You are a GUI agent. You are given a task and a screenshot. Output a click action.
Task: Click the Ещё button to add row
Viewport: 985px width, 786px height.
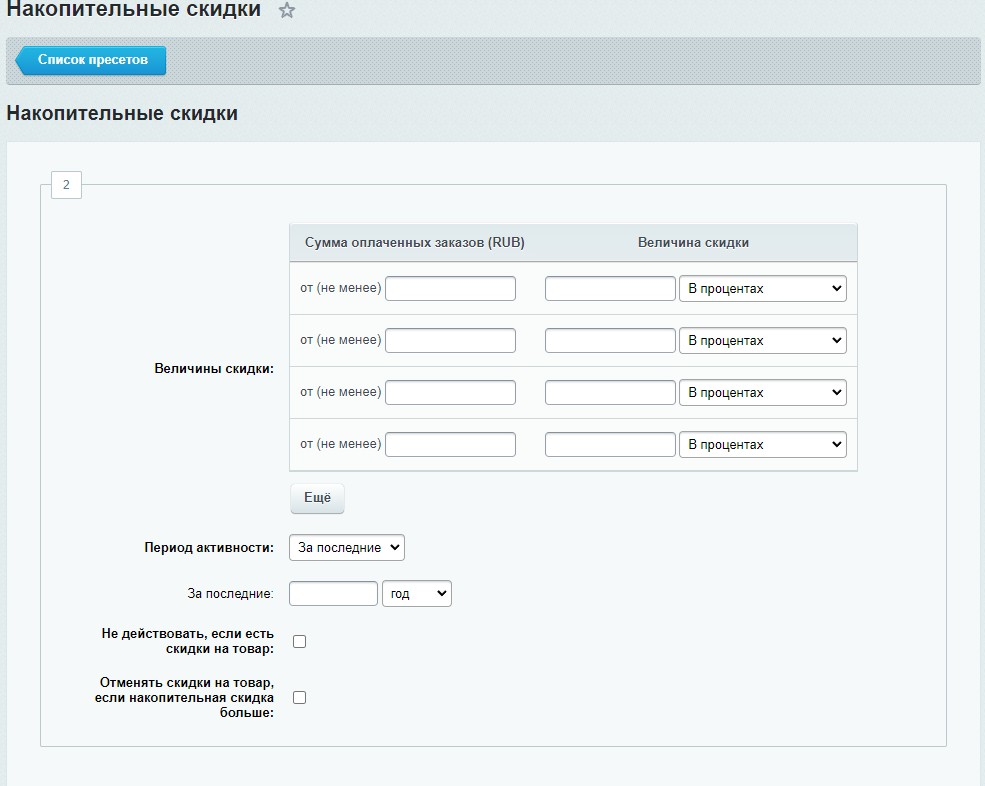[317, 498]
